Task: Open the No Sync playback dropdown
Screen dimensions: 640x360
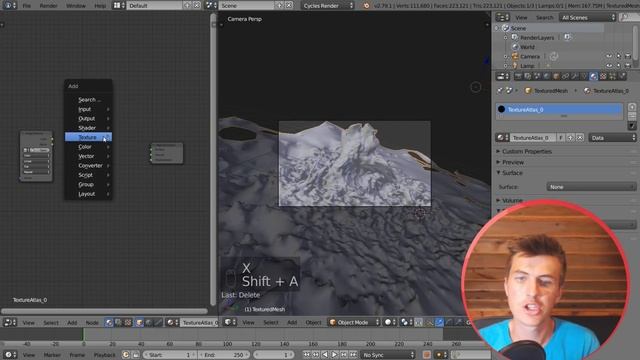Action: [387, 355]
